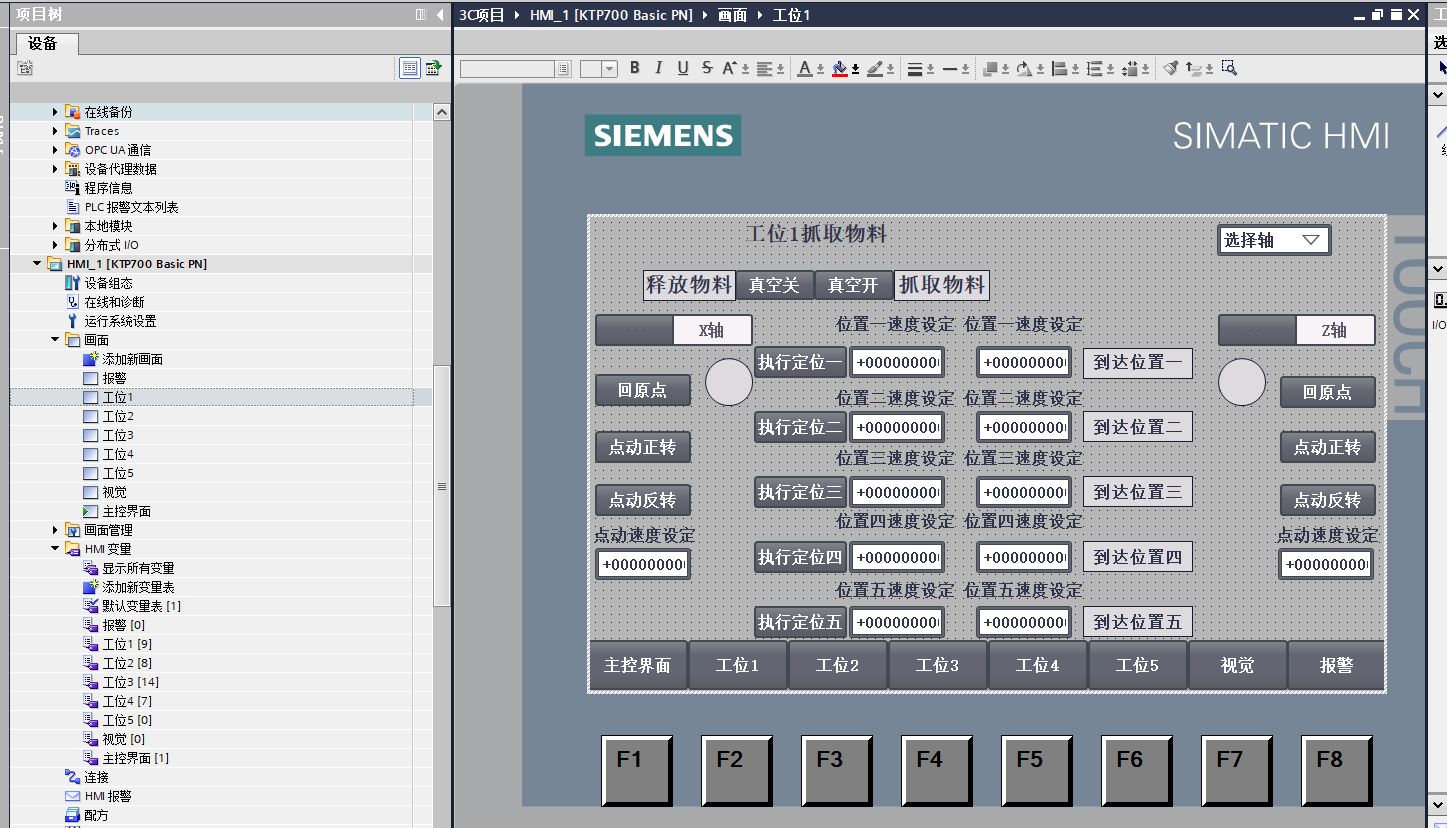1447x828 pixels.
Task: Click the fill color bucket icon
Action: (840, 68)
